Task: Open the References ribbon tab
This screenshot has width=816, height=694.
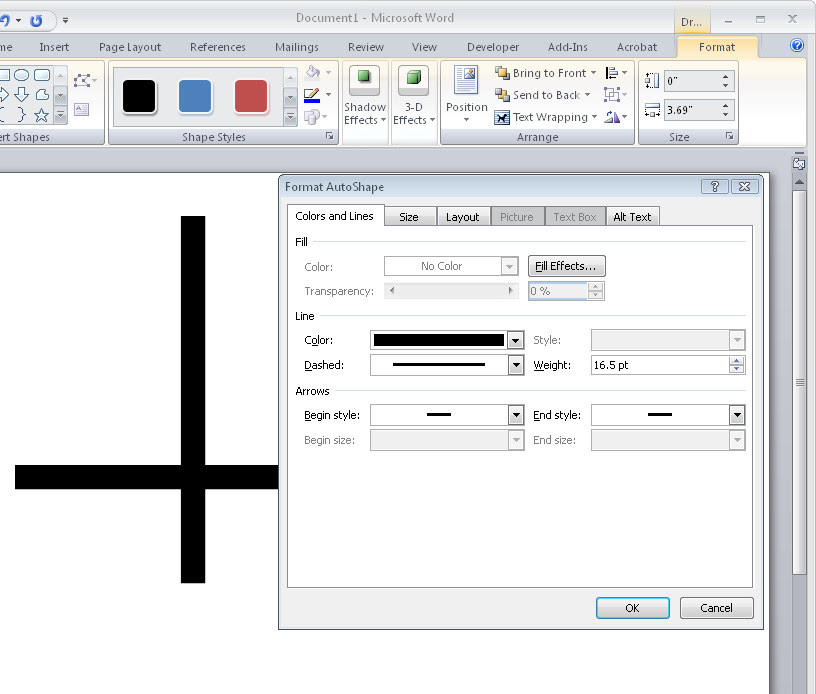Action: pos(218,47)
